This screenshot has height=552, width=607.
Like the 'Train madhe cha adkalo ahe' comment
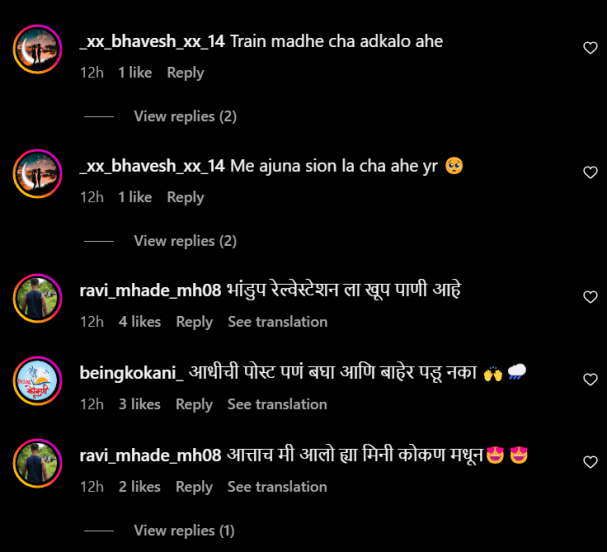click(x=590, y=48)
